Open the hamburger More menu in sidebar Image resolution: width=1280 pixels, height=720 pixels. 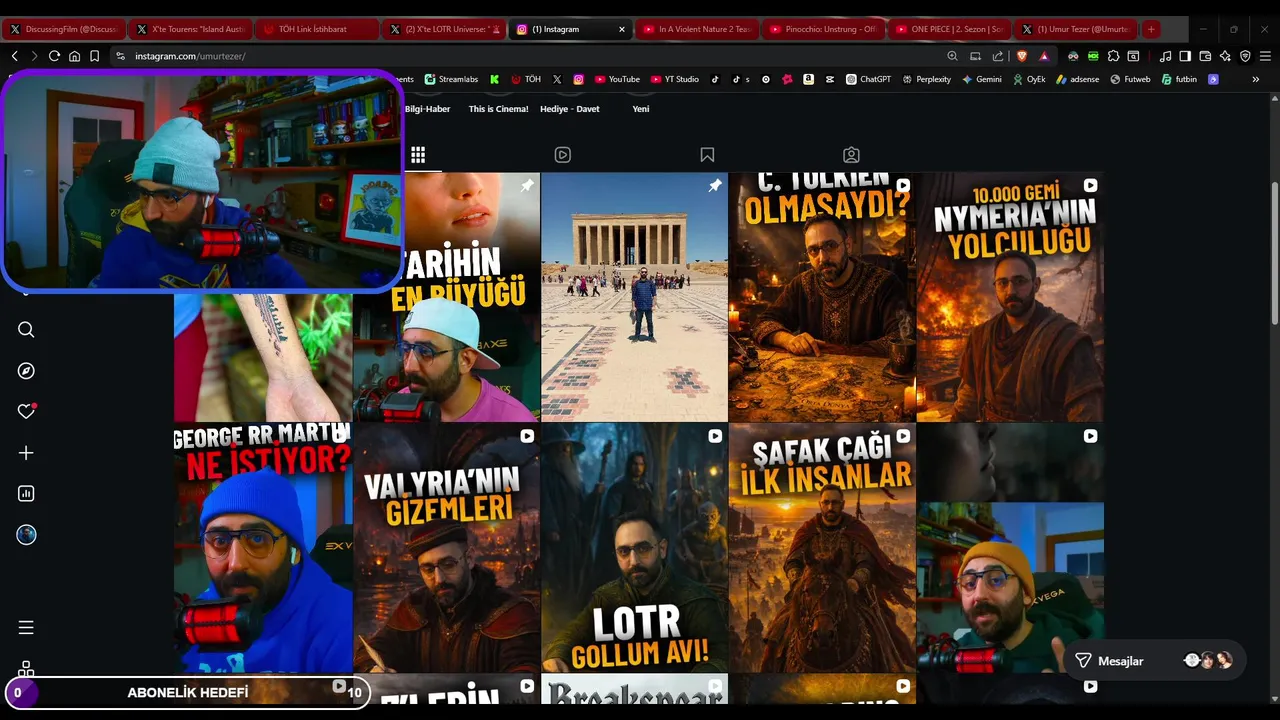tap(26, 628)
